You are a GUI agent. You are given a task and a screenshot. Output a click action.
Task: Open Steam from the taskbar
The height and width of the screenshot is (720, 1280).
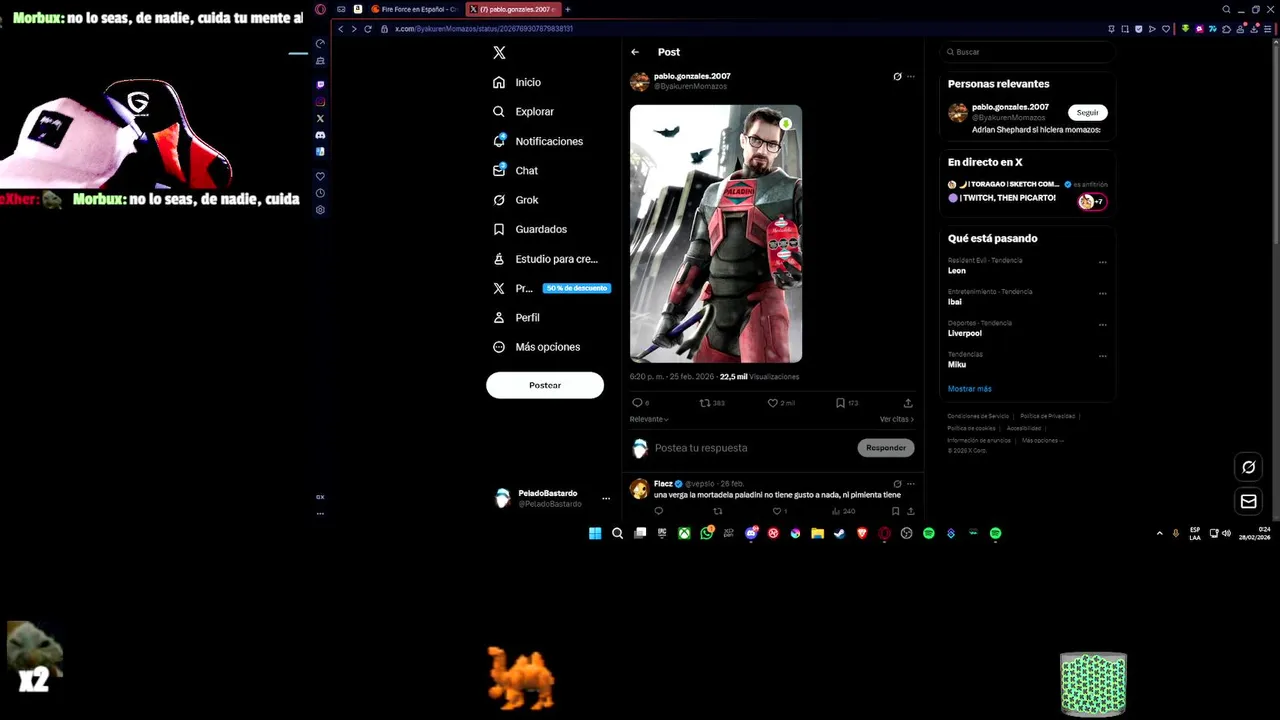[839, 533]
